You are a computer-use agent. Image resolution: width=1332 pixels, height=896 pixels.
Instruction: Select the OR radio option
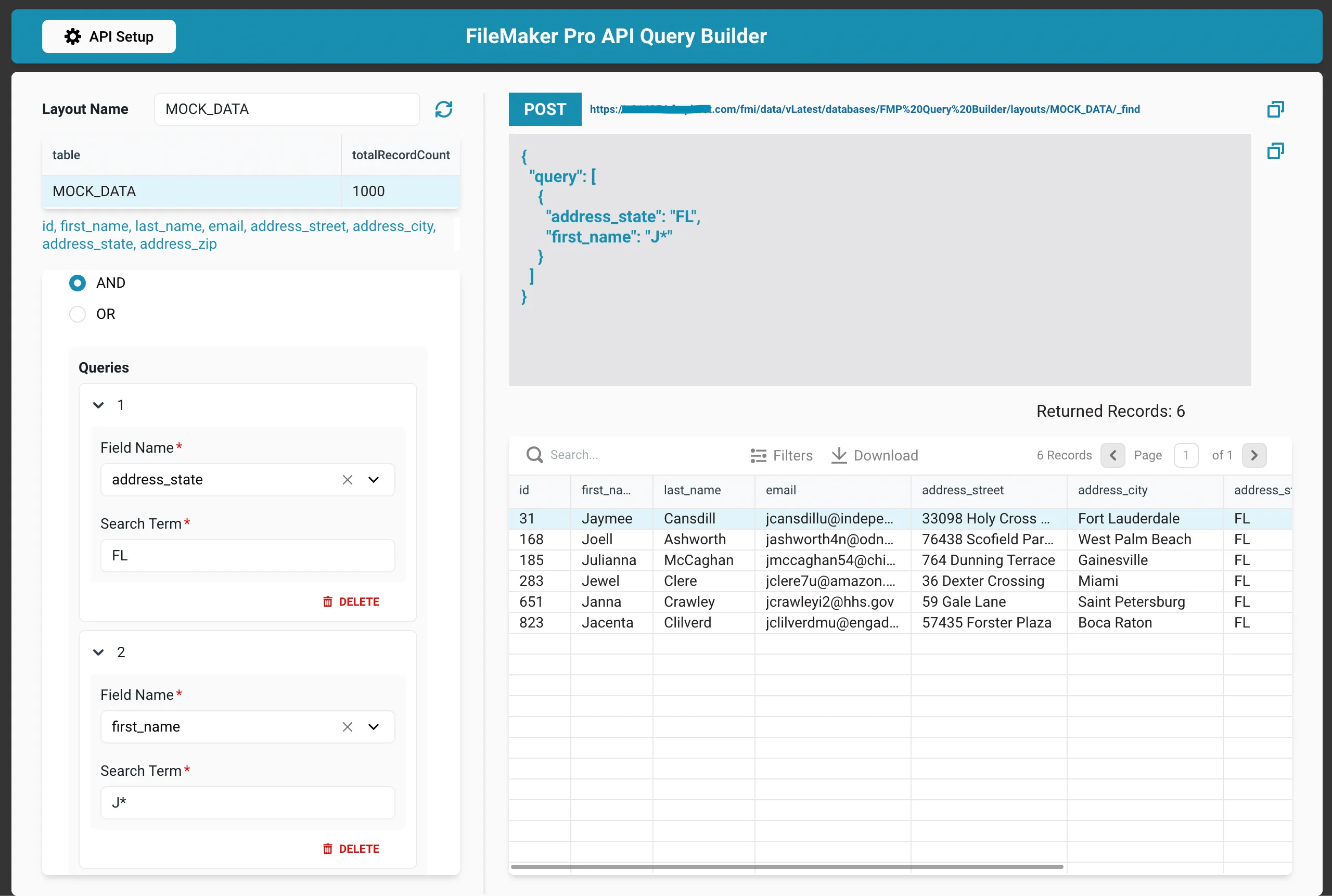[78, 314]
